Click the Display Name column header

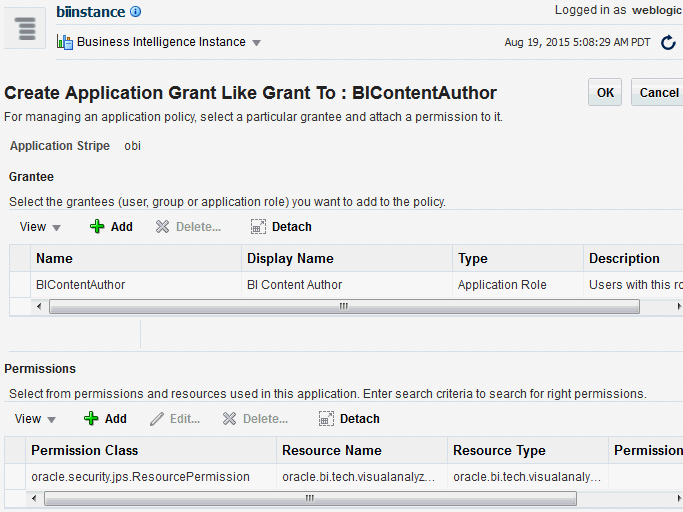click(347, 258)
